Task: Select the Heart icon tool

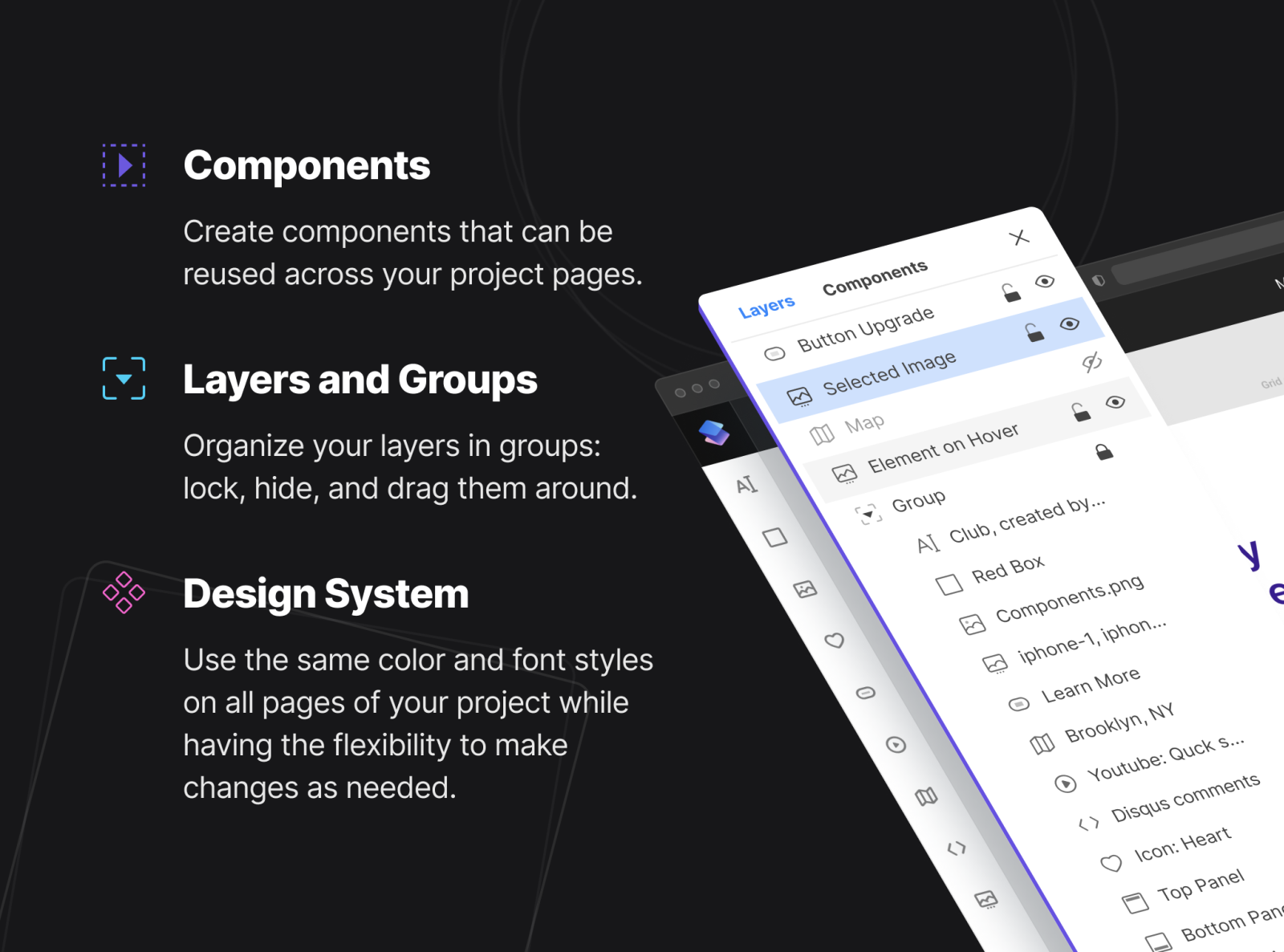Action: (x=835, y=641)
